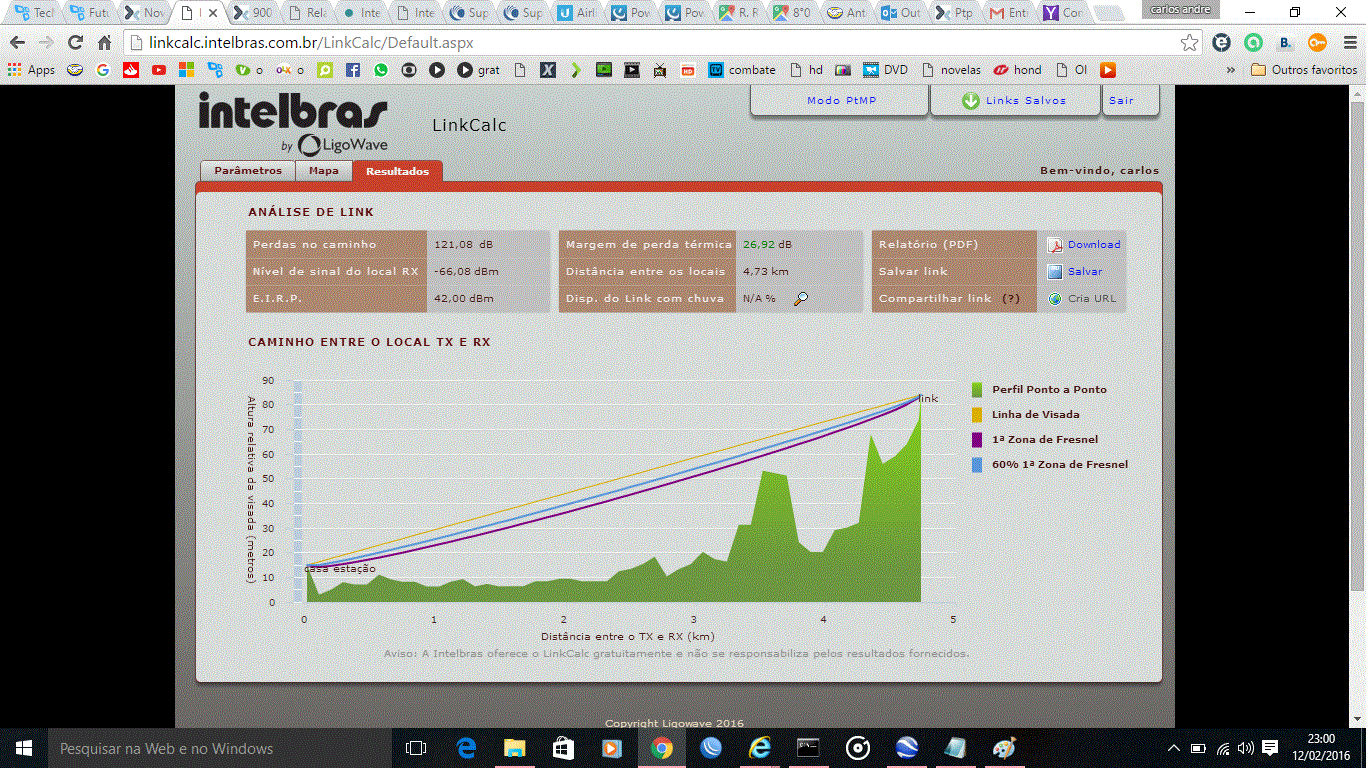Go to the browser Home page
1366x768 pixels.
tap(104, 43)
